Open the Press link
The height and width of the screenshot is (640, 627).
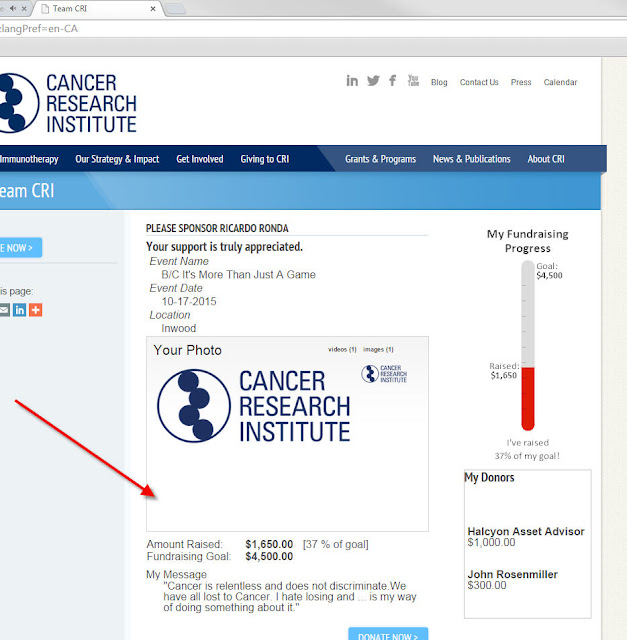521,82
